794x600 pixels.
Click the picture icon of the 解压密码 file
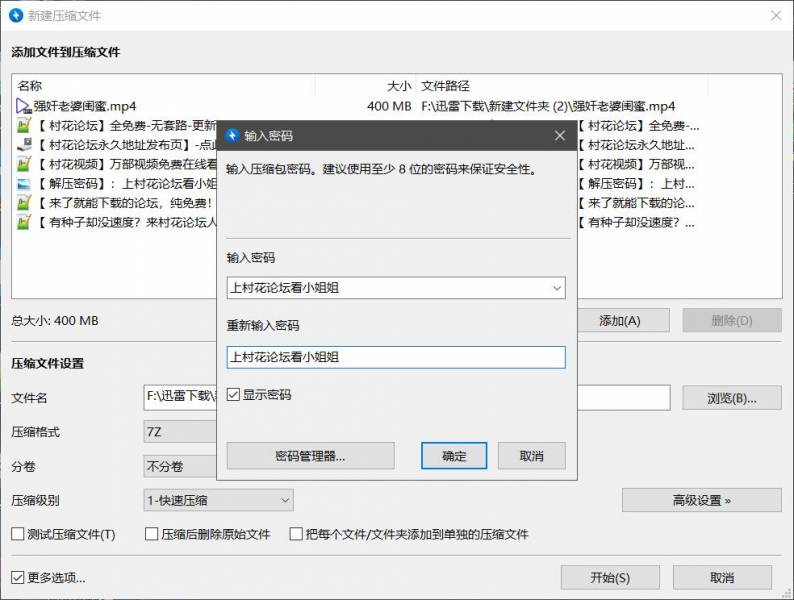click(24, 183)
